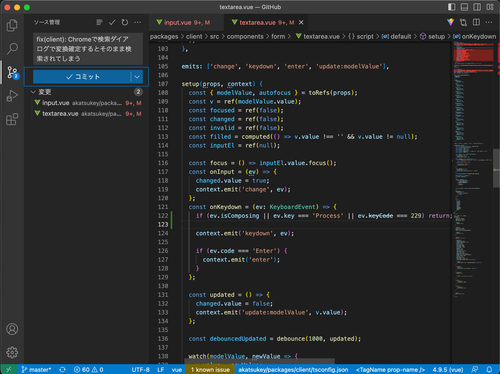The height and width of the screenshot is (374, 500).
Task: Click 'setup' in breadcrumb
Action: [x=432, y=36]
